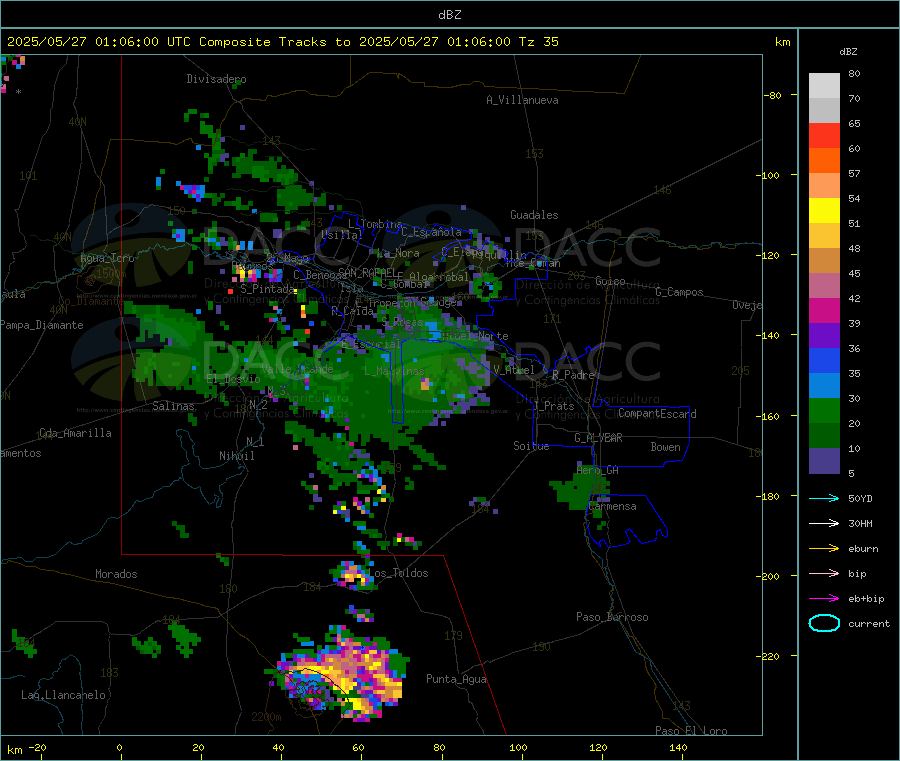Image resolution: width=900 pixels, height=761 pixels.
Task: Click the 'CompartEscard' map label
Action: pos(657,413)
